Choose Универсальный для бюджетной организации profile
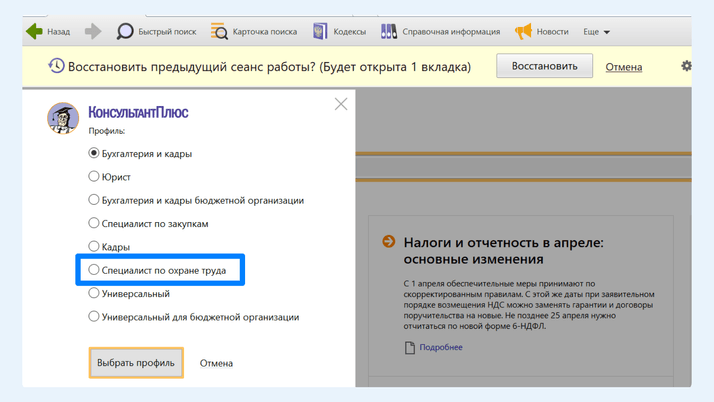The width and height of the screenshot is (714, 402). [x=194, y=317]
